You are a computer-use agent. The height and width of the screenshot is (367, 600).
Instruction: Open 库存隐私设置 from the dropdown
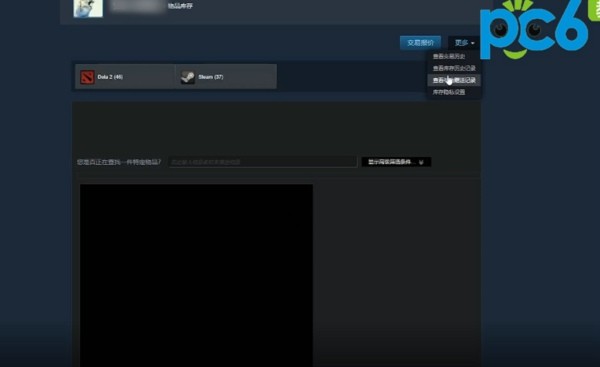click(x=449, y=92)
